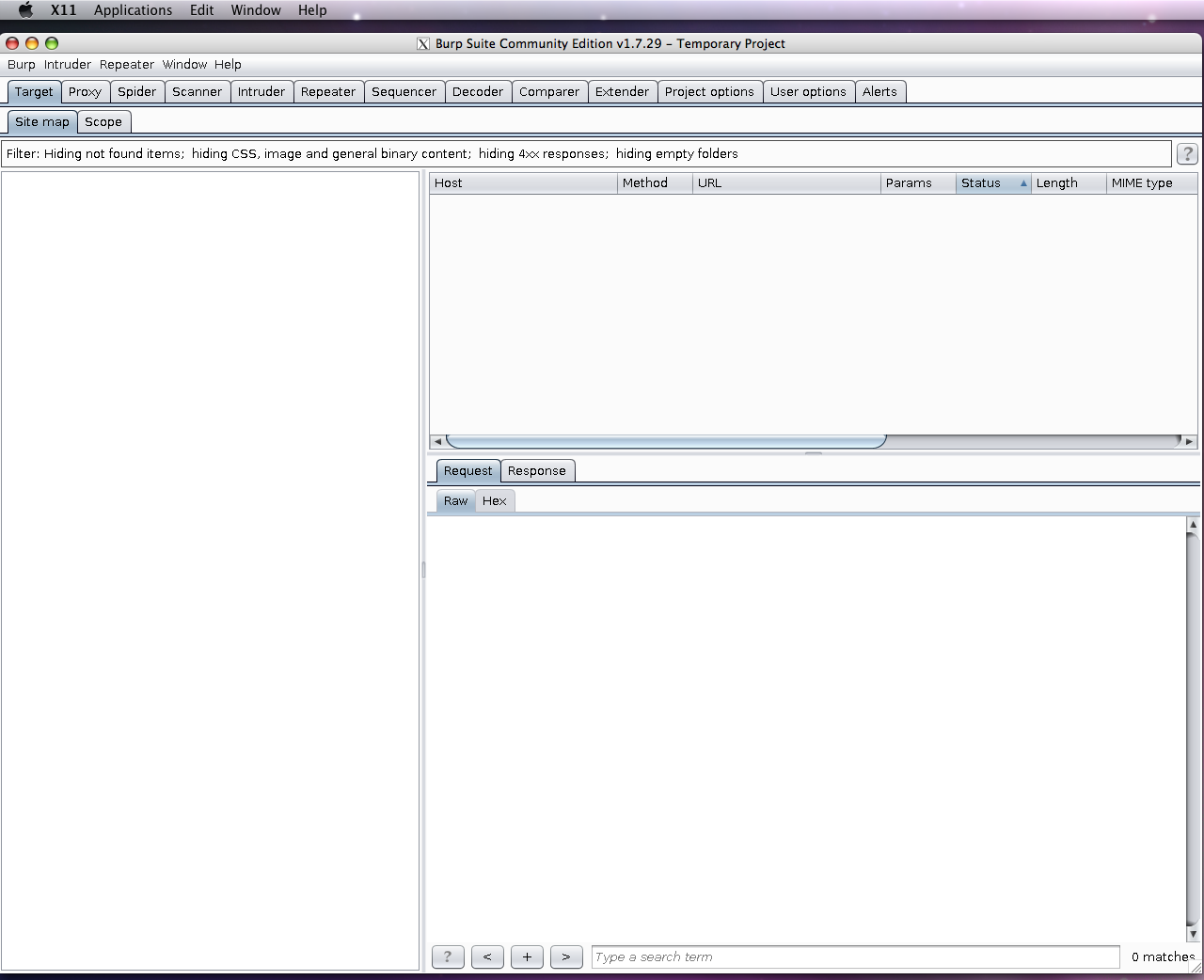The height and width of the screenshot is (980, 1204).
Task: Switch to the Proxy tab
Action: (x=85, y=91)
